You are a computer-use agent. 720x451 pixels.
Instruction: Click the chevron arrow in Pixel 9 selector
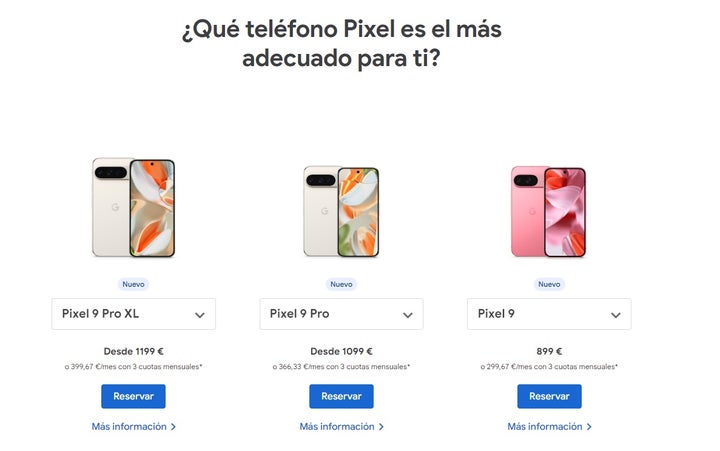(x=616, y=315)
